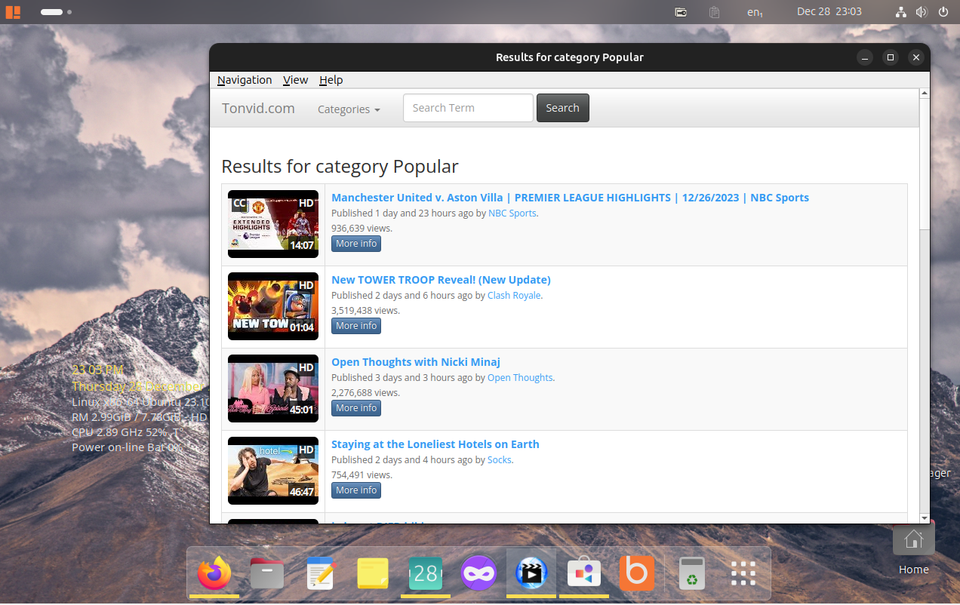Open the View menu
Viewport: 960px width, 605px height.
pos(295,80)
